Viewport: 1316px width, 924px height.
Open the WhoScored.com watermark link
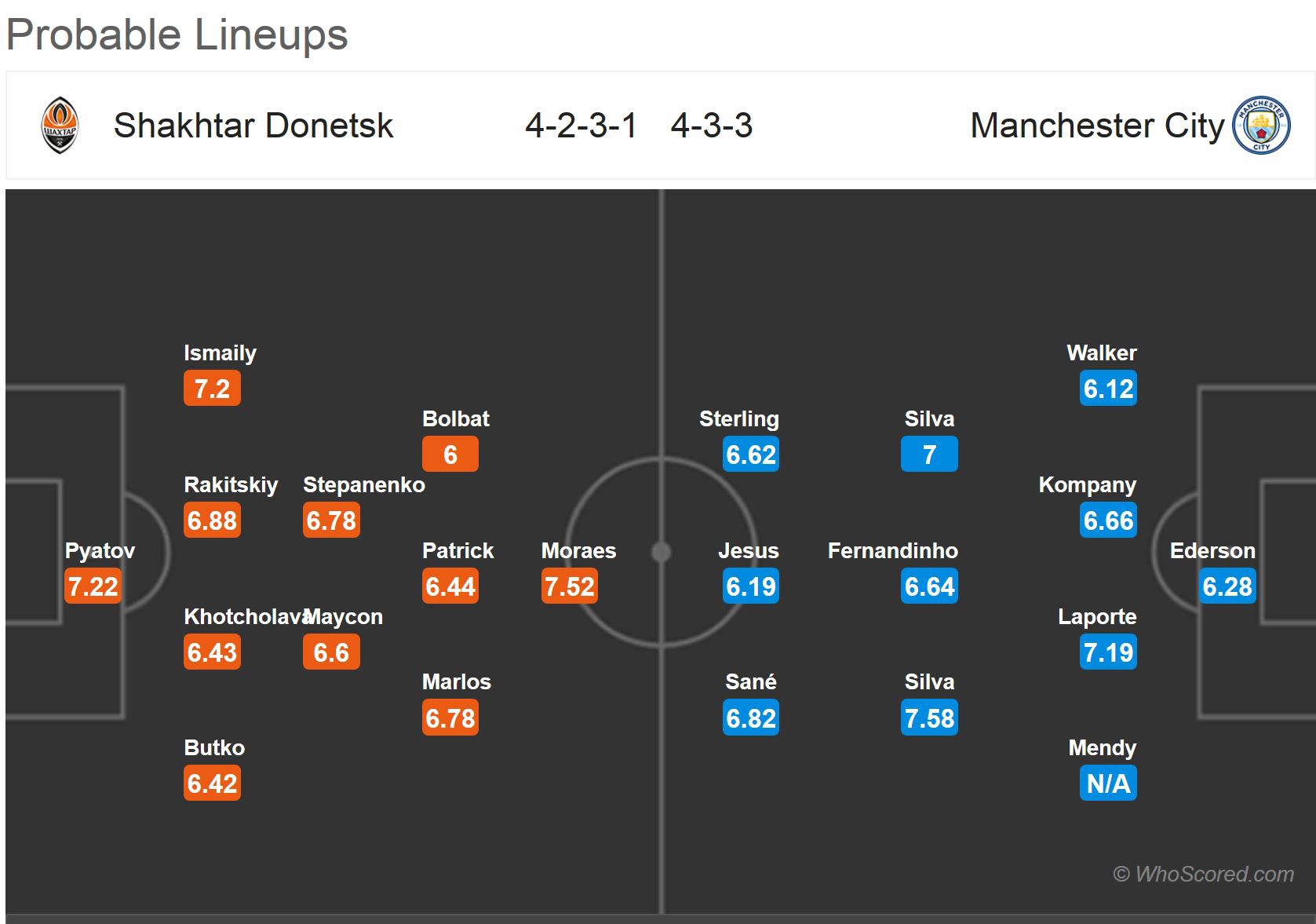click(1203, 874)
